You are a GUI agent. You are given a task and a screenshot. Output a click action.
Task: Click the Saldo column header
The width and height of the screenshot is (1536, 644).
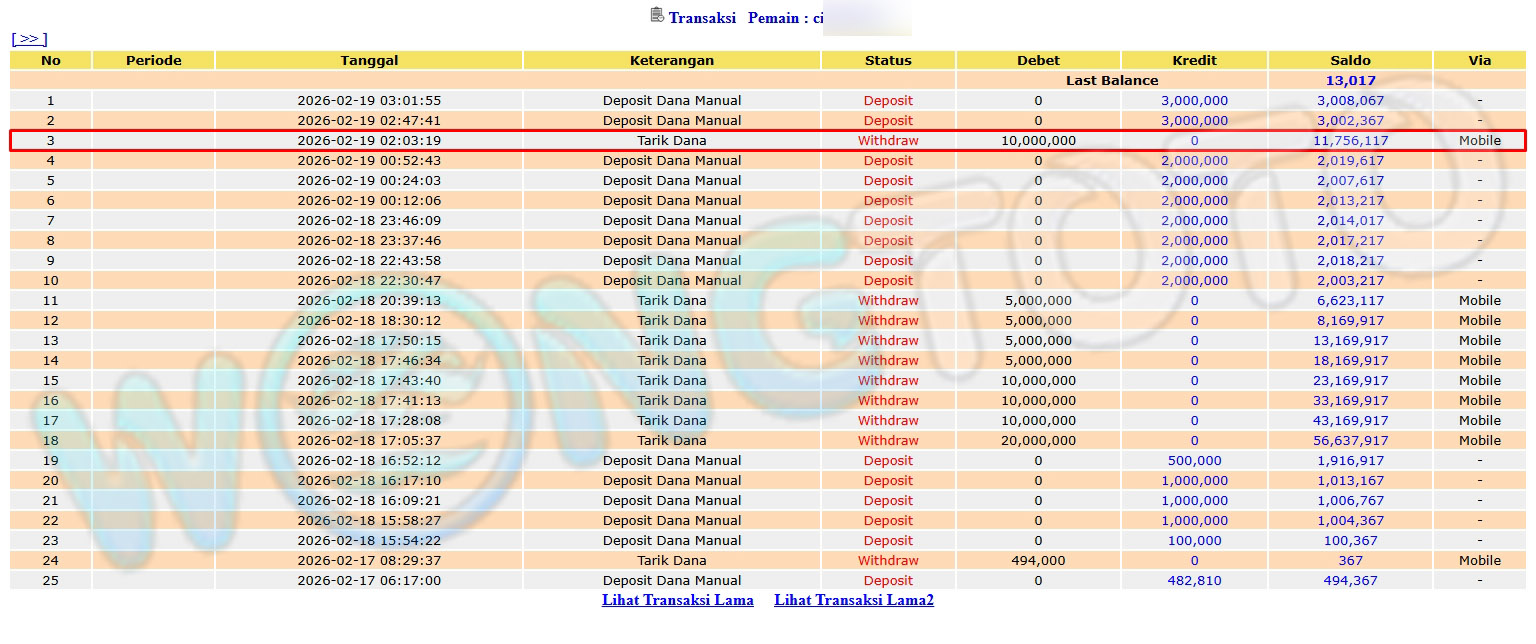[1350, 60]
